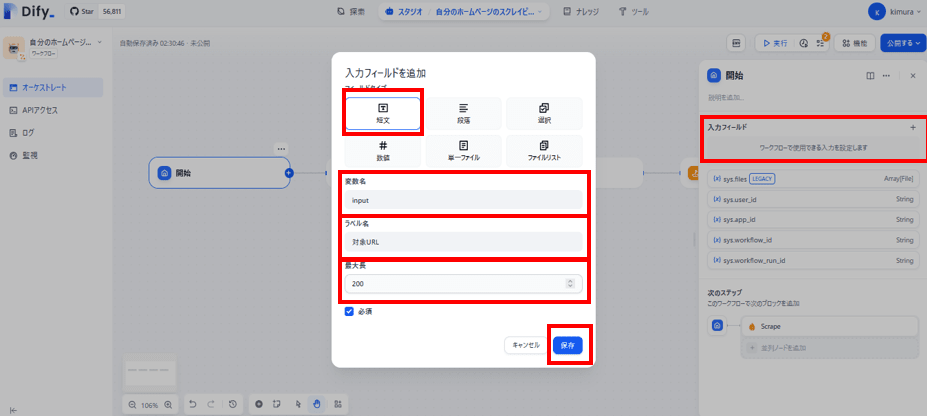Zoom out the canvas

[x=132, y=405]
